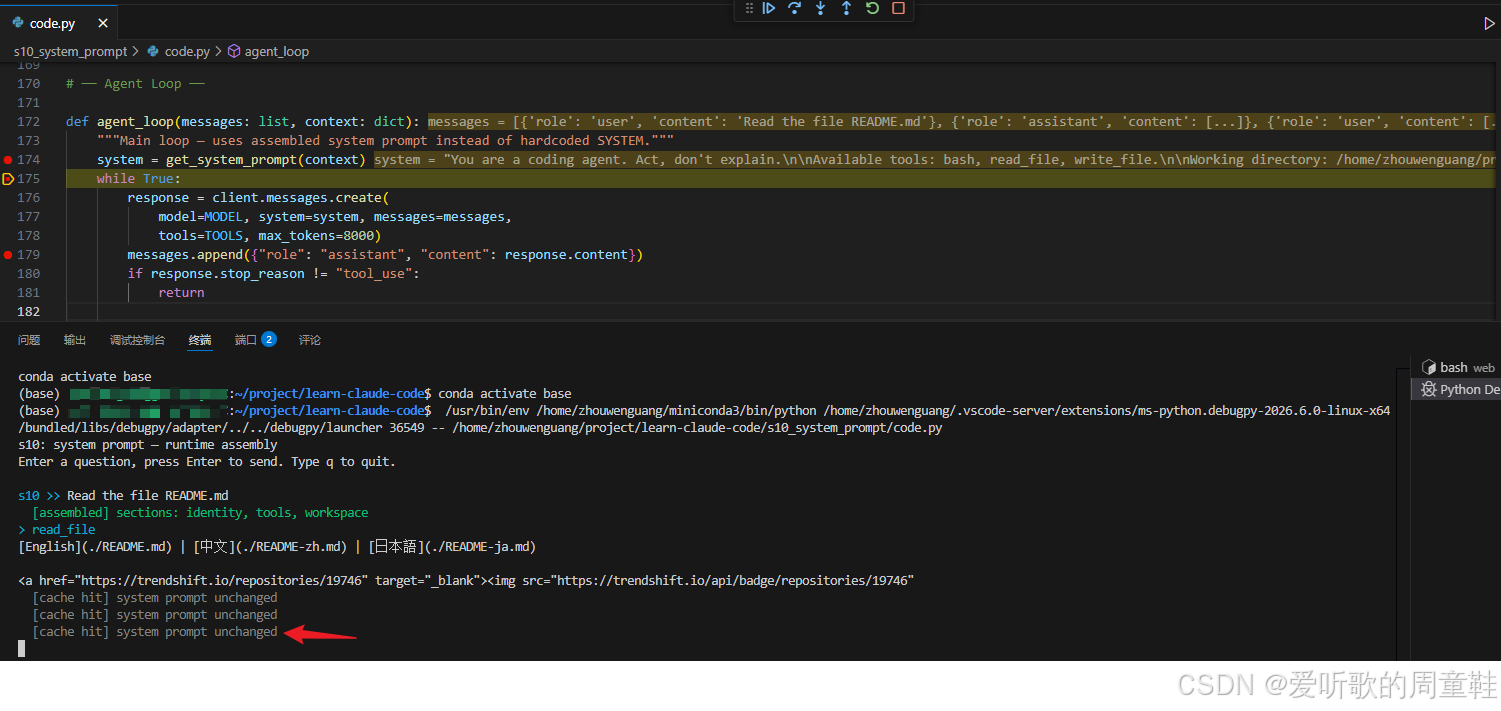Toggle the breakpoint on current line 175

pyautogui.click(x=8, y=179)
